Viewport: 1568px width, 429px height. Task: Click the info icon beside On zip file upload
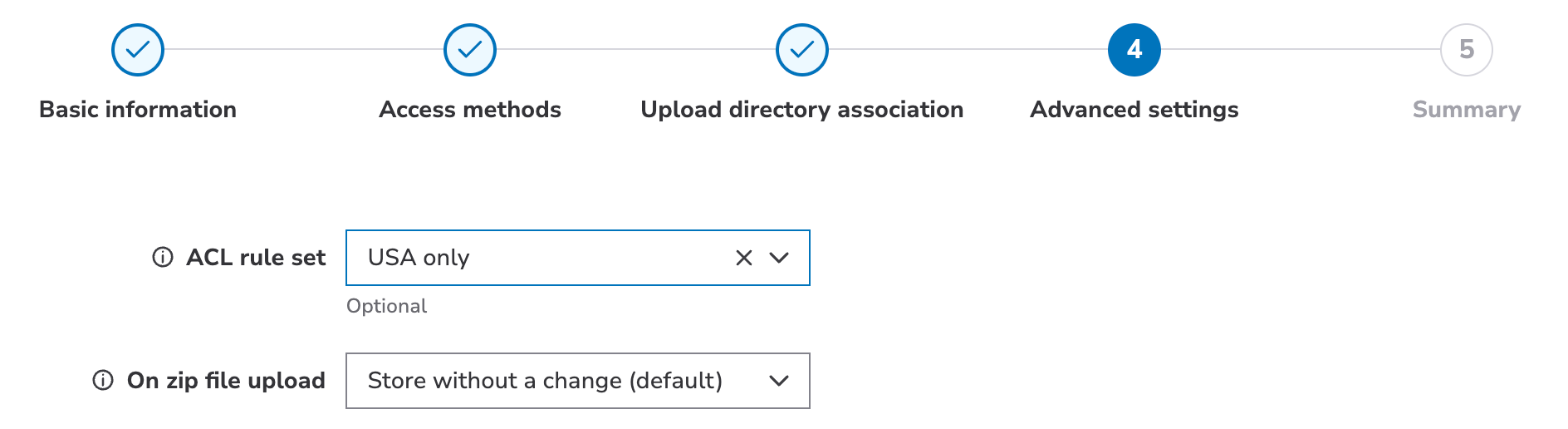(x=103, y=381)
